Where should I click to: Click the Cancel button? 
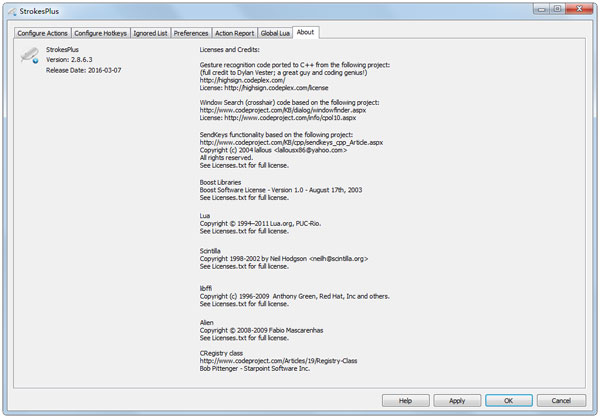561,401
